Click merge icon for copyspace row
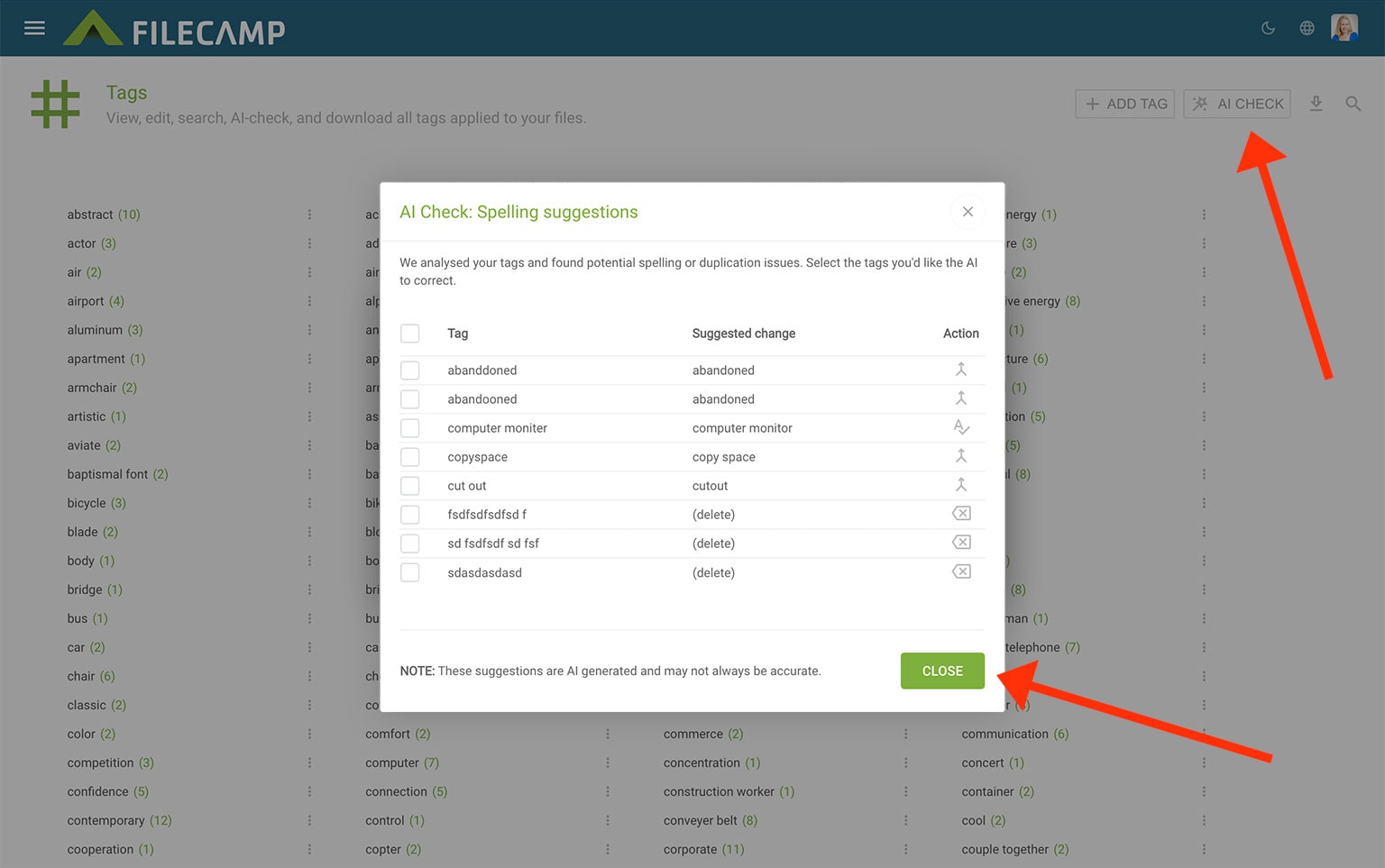This screenshot has height=868, width=1385. 961,456
